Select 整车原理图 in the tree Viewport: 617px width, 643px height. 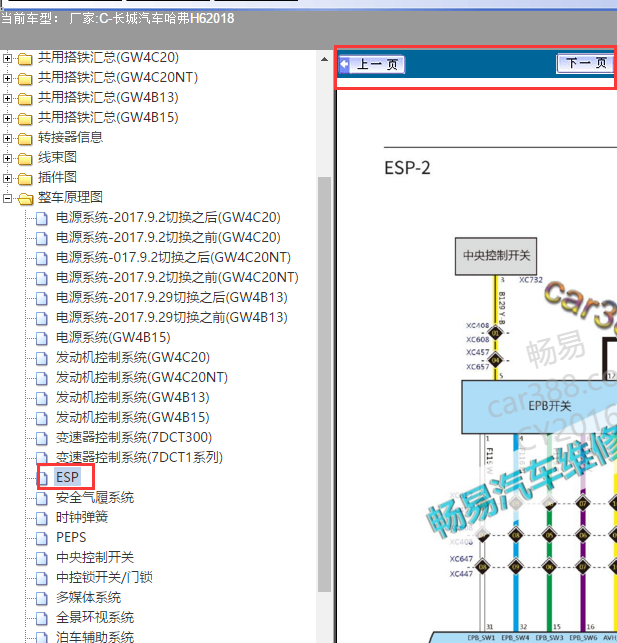70,198
